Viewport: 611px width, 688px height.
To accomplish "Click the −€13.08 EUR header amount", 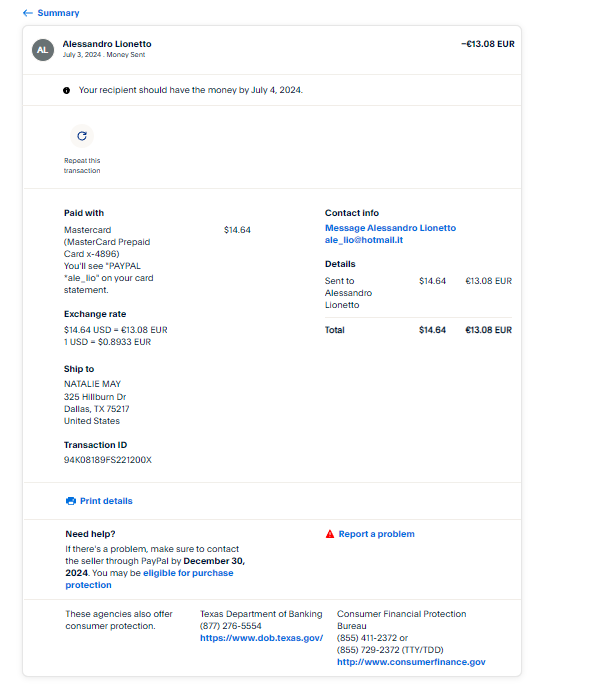I will tap(488, 44).
